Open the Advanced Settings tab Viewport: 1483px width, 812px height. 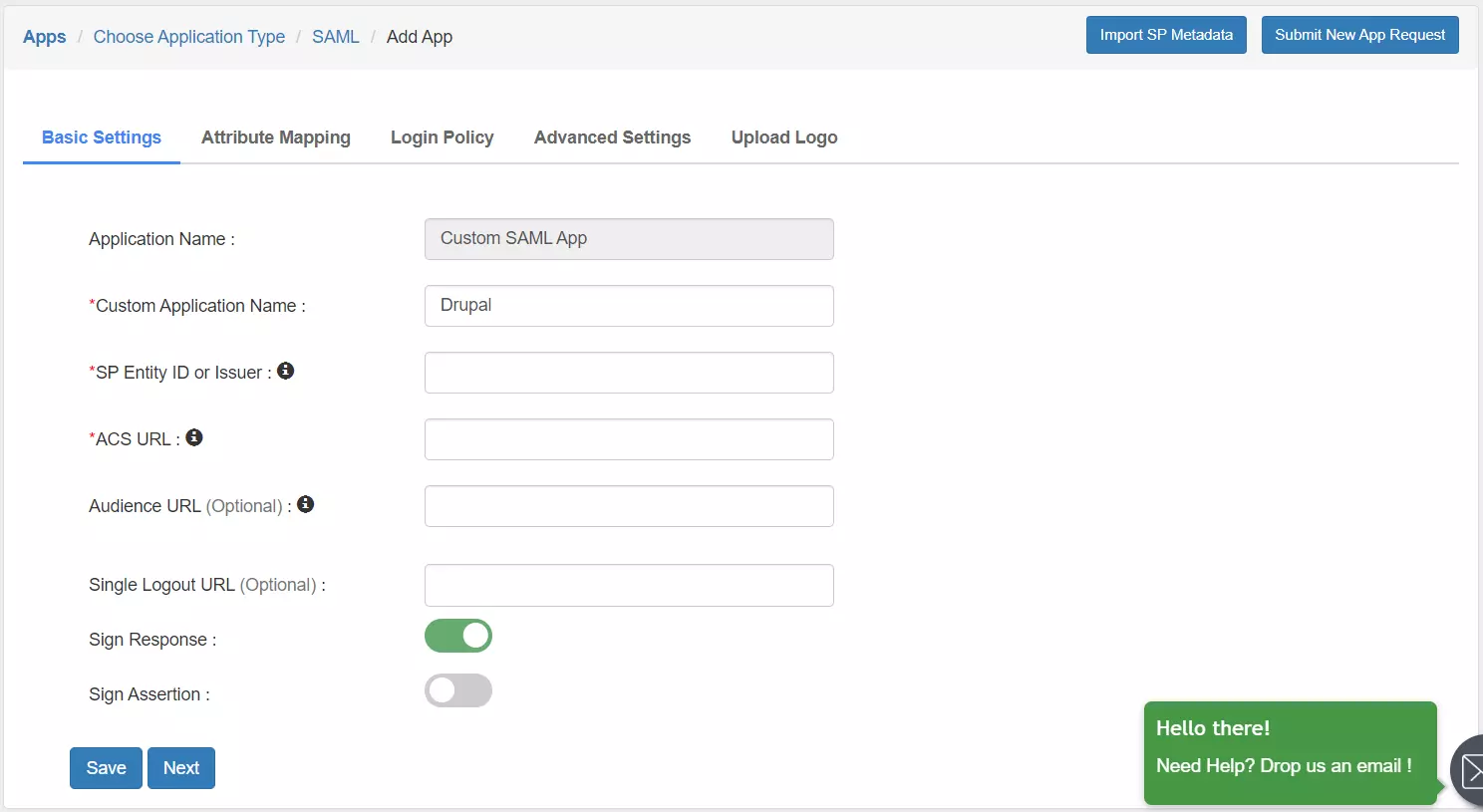(x=612, y=137)
